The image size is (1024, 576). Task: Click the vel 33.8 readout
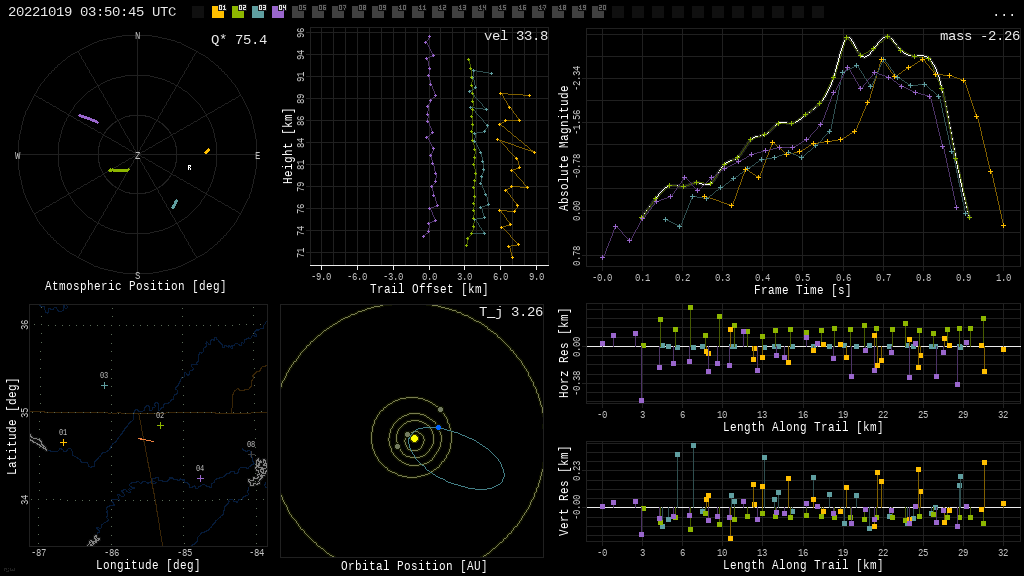pyautogui.click(x=515, y=36)
